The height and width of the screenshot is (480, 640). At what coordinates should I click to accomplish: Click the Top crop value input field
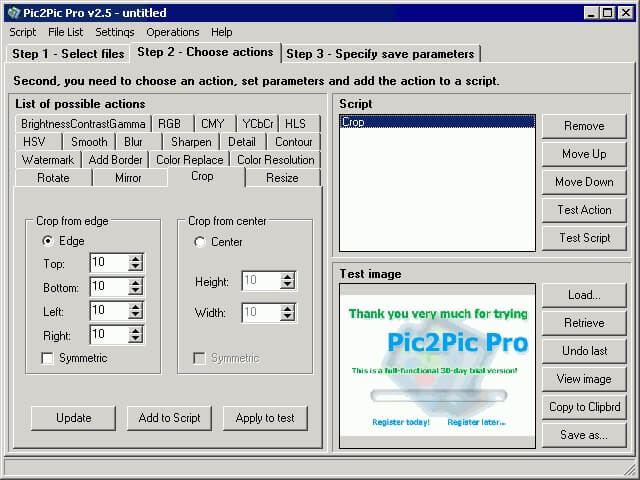[108, 263]
